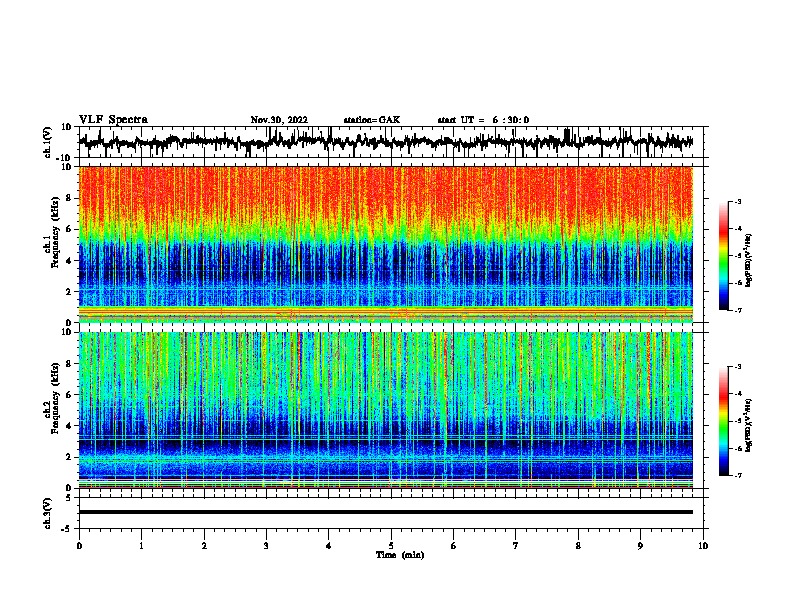Click the ch.1 colorbar unit label text
This screenshot has height=612, width=792.
tap(748, 260)
